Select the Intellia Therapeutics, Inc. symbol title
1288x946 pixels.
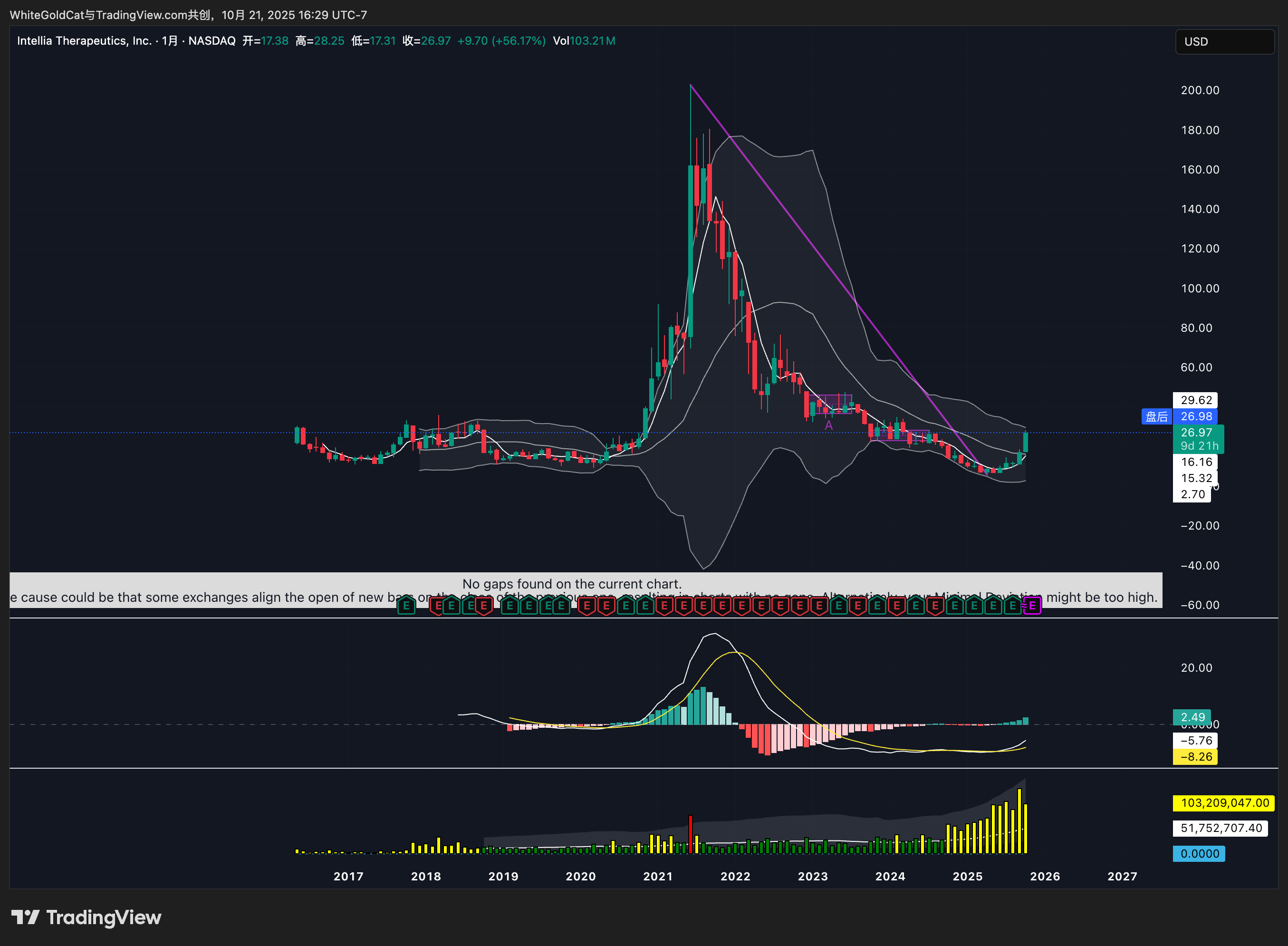(x=84, y=41)
